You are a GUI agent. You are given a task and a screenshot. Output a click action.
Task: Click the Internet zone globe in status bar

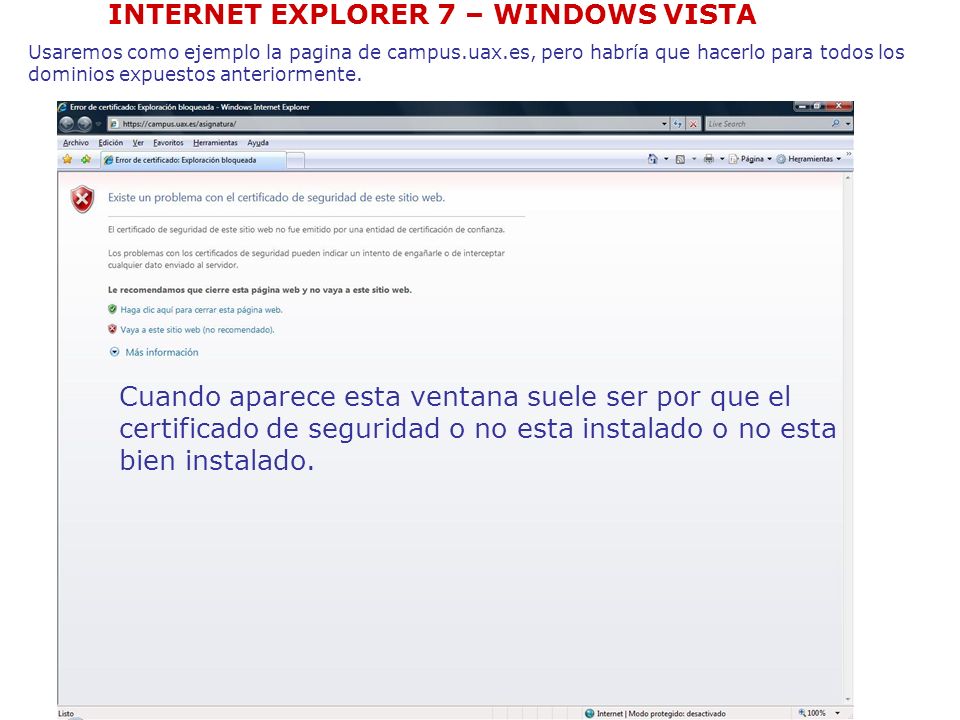click(x=590, y=713)
